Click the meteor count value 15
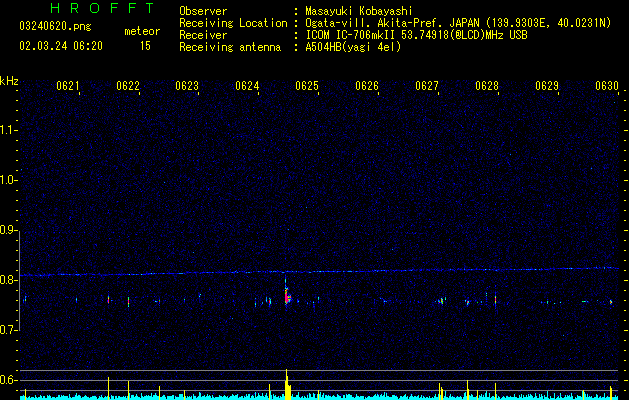The width and height of the screenshot is (629, 400). pyautogui.click(x=145, y=46)
